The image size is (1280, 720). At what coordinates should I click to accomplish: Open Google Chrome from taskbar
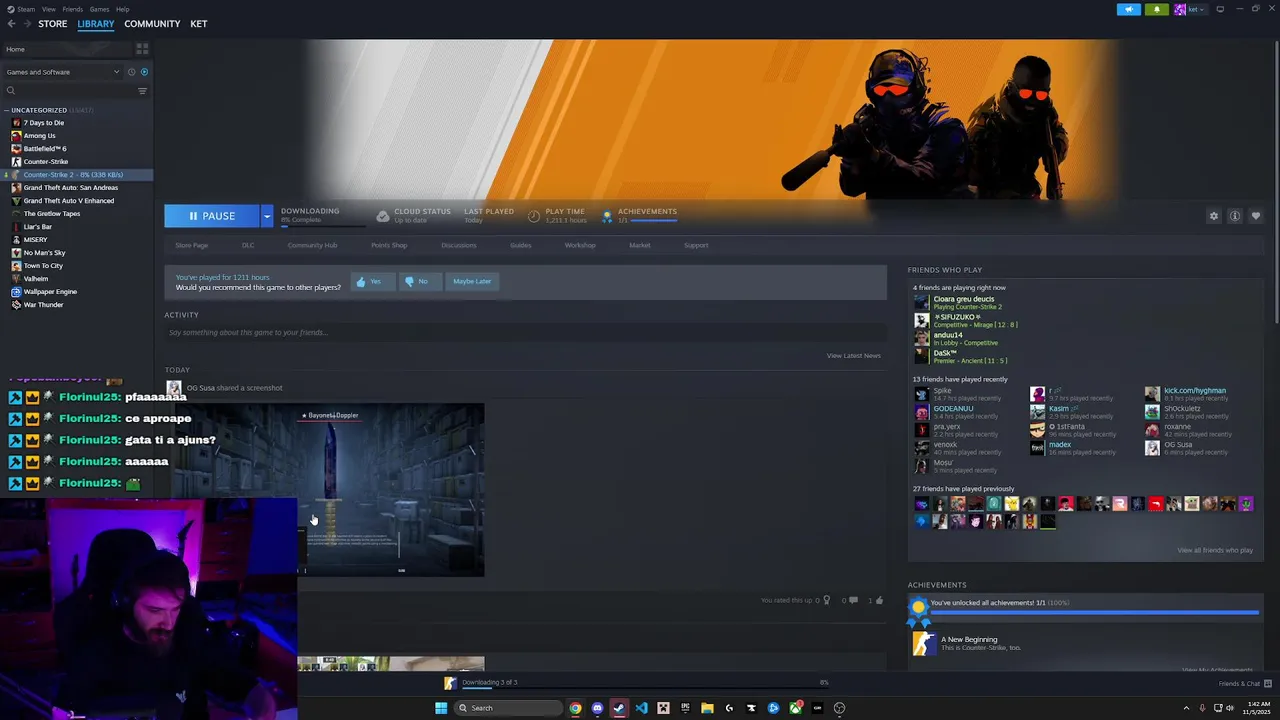(x=575, y=708)
